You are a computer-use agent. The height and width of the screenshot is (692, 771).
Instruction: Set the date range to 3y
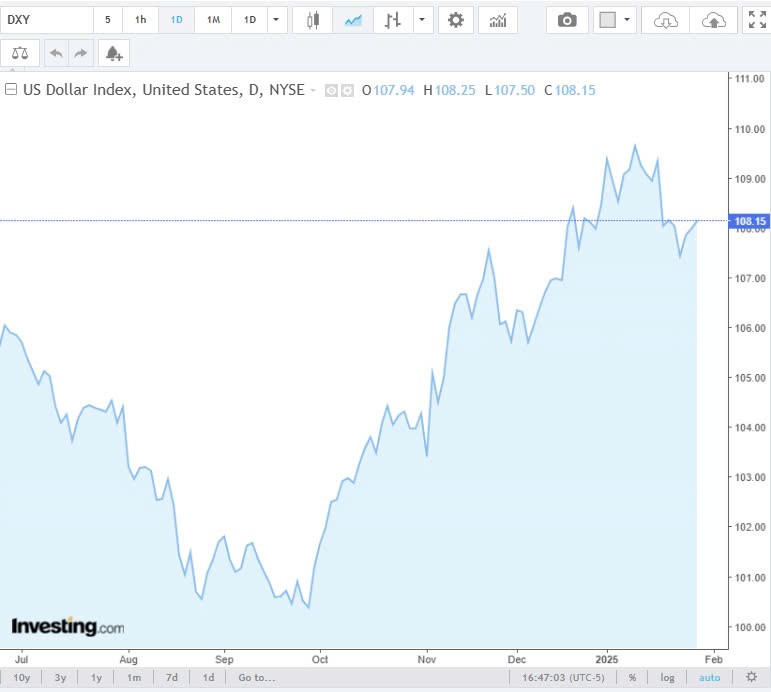tap(60, 677)
